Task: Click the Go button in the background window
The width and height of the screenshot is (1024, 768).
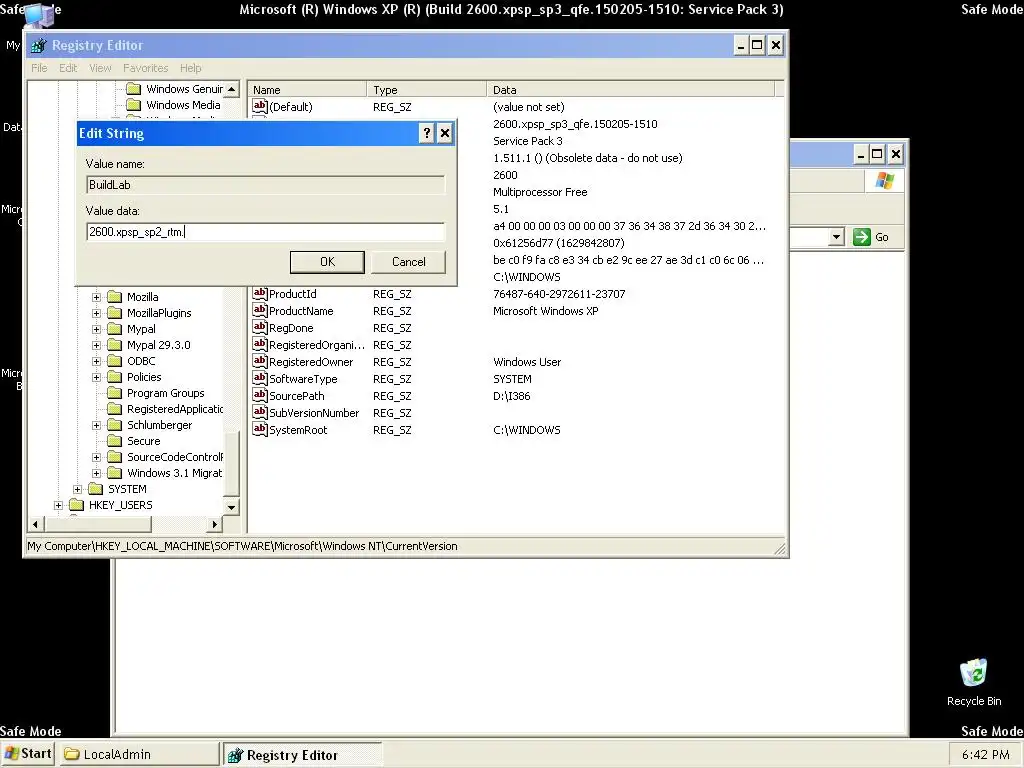Action: click(872, 237)
